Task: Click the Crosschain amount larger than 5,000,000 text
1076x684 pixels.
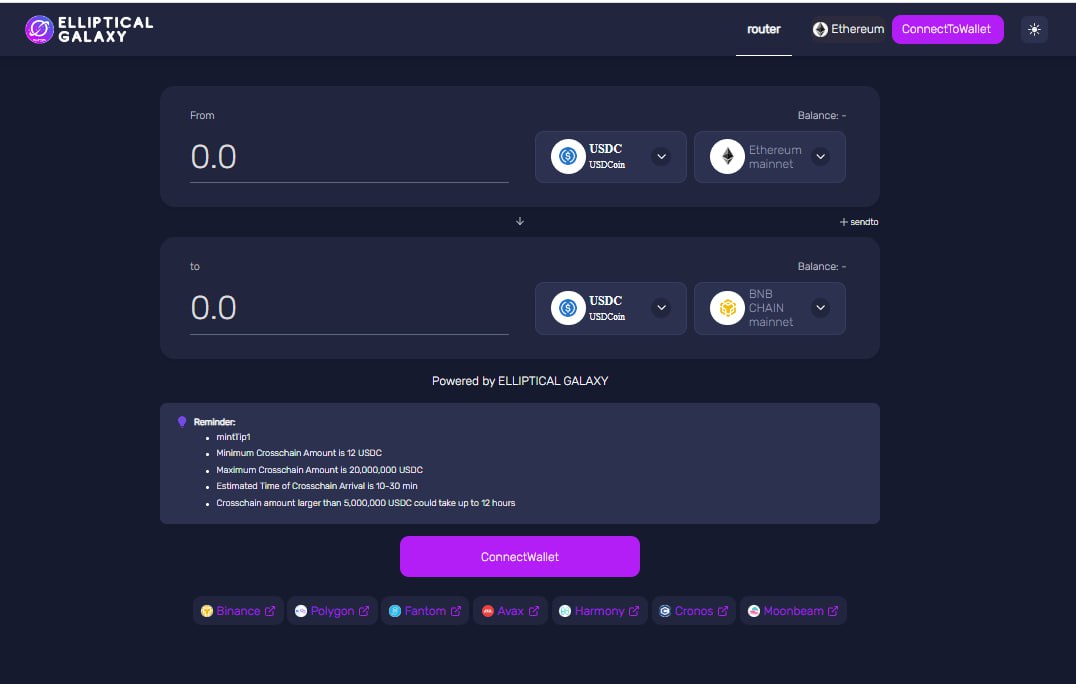Action: click(366, 503)
